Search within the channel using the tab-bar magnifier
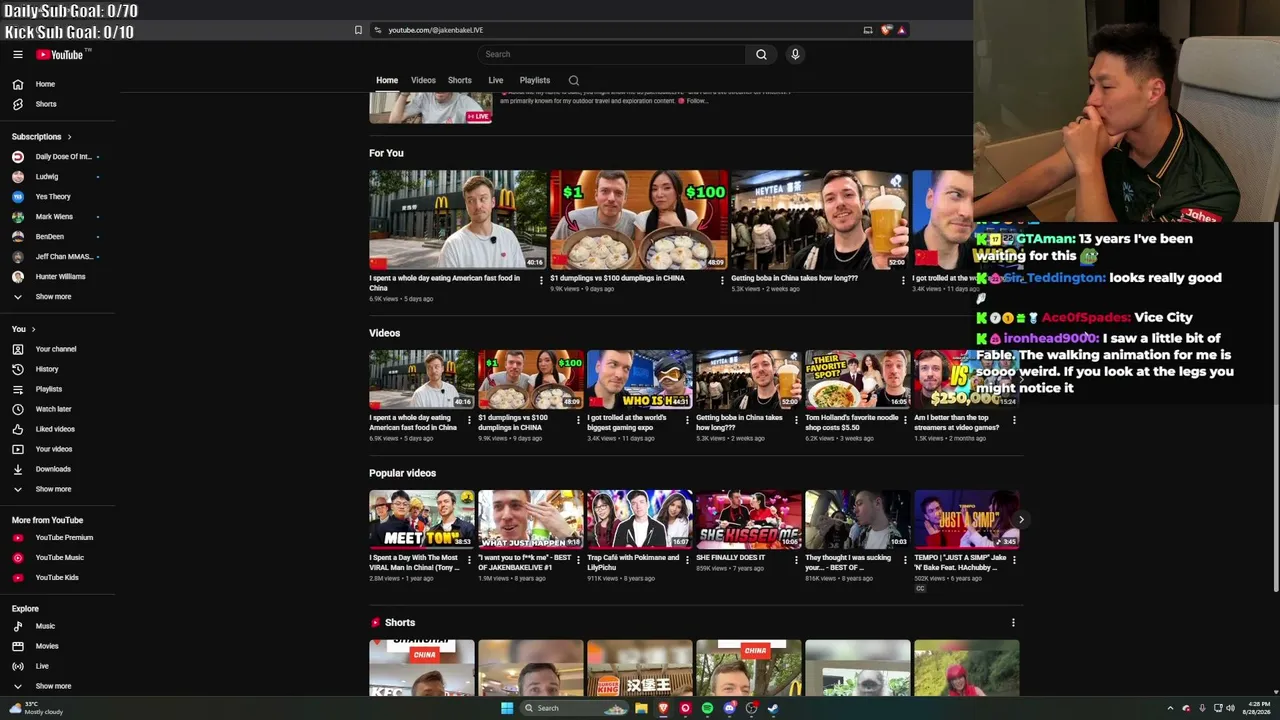The width and height of the screenshot is (1280, 720). click(x=573, y=80)
